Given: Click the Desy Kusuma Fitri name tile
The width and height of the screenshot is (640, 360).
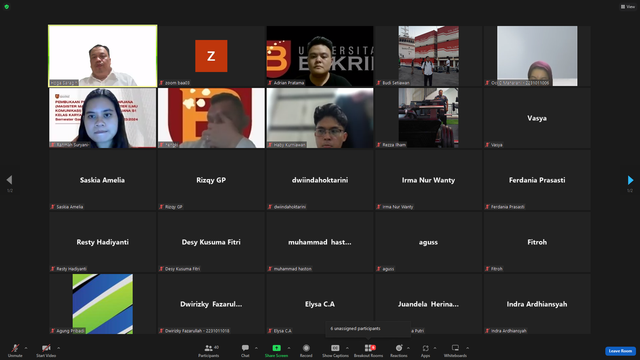Looking at the screenshot, I should coord(211,242).
